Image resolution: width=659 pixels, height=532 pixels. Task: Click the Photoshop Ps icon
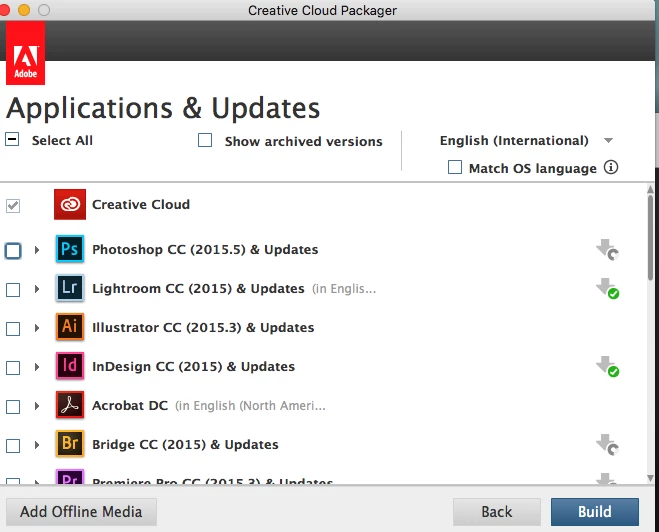coord(70,249)
